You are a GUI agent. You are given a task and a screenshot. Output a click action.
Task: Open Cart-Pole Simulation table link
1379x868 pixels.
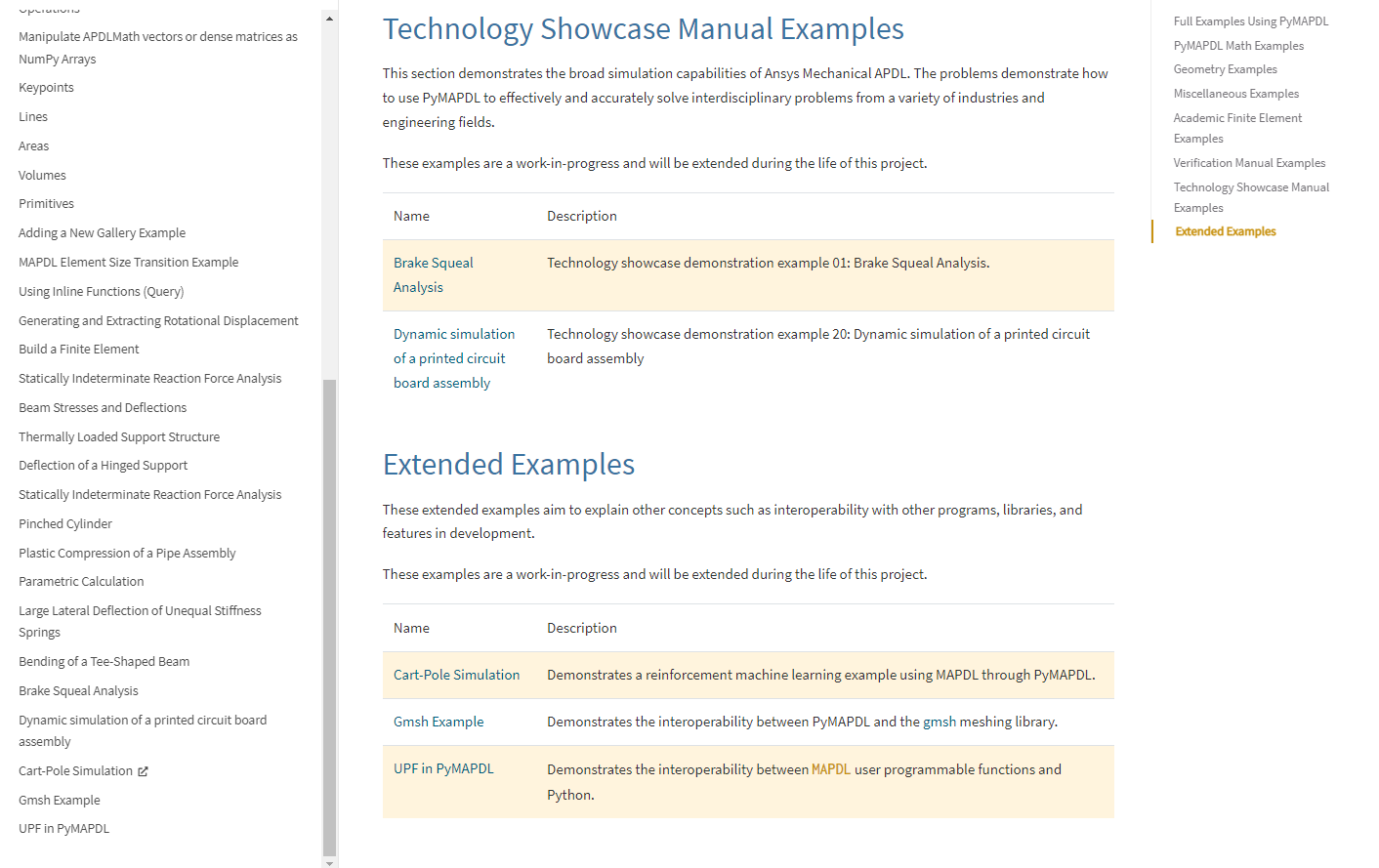pyautogui.click(x=457, y=675)
